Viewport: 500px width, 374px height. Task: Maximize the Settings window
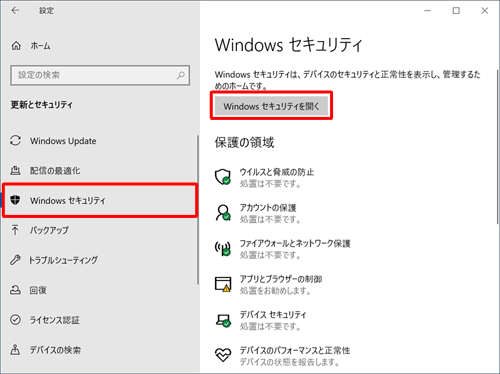[x=456, y=11]
